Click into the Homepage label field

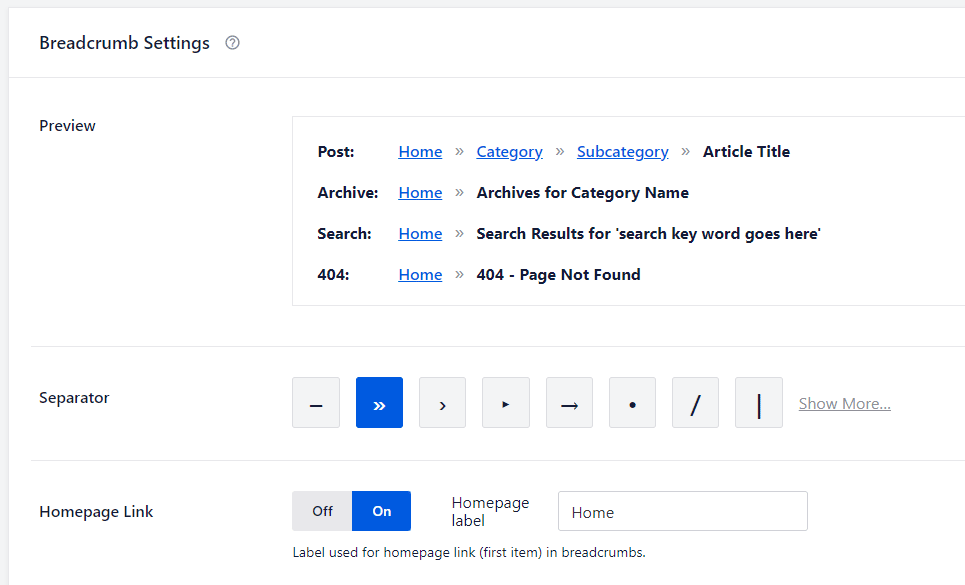click(682, 511)
